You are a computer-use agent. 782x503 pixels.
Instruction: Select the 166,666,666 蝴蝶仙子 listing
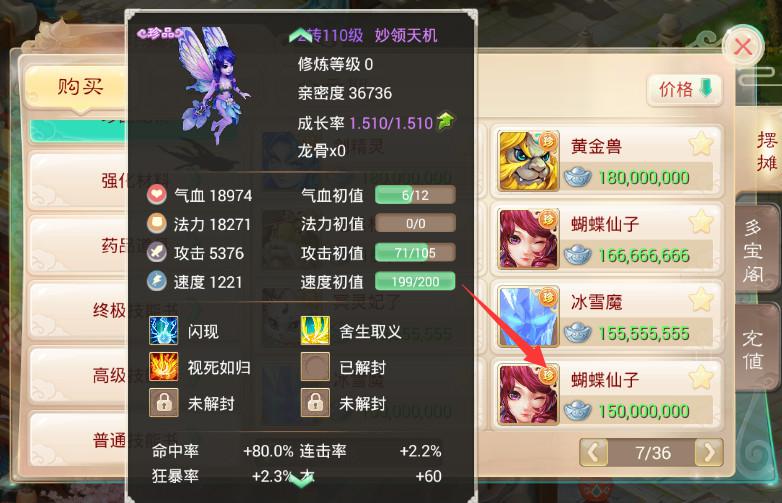coord(607,239)
